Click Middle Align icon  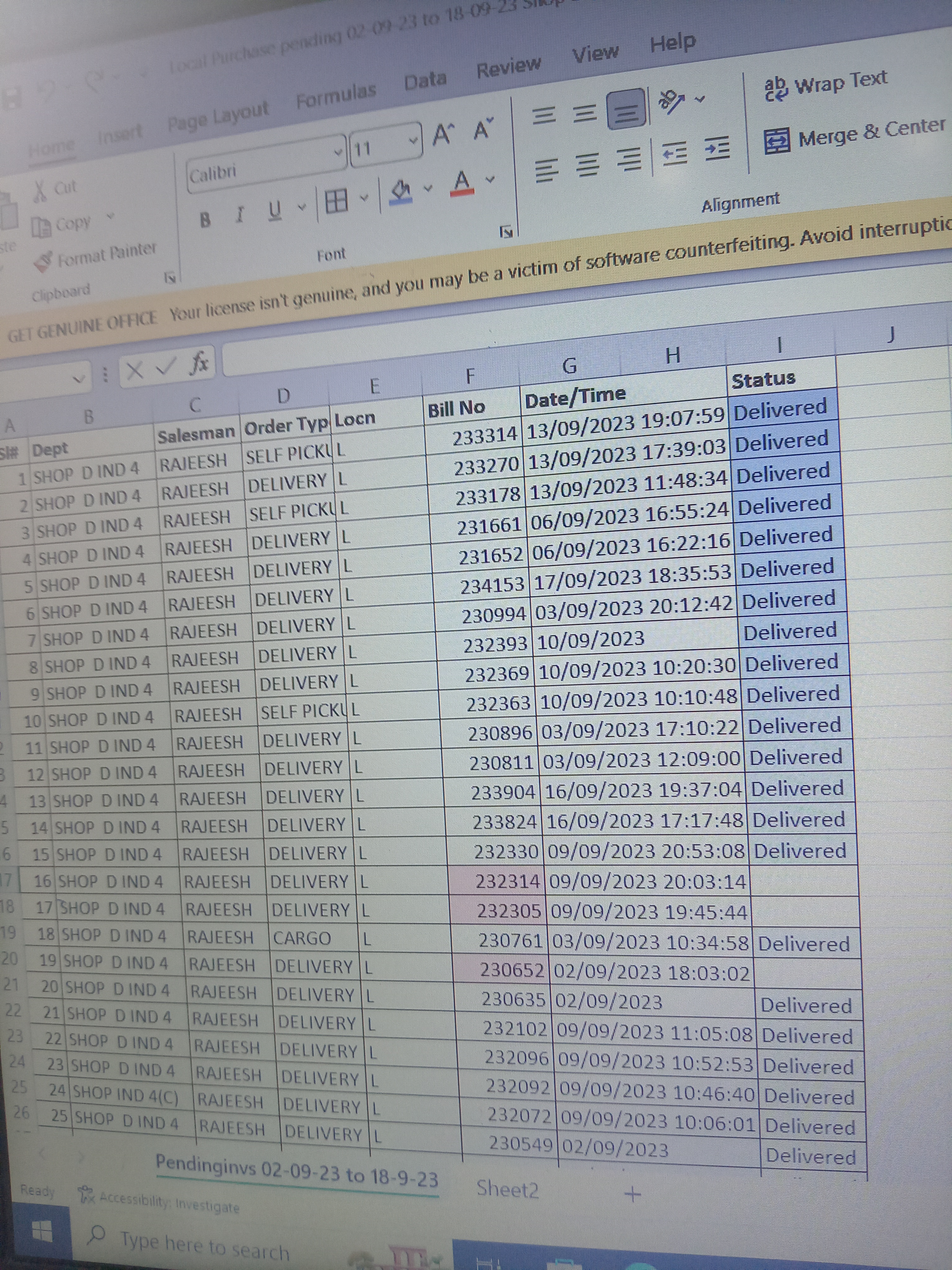tap(585, 113)
